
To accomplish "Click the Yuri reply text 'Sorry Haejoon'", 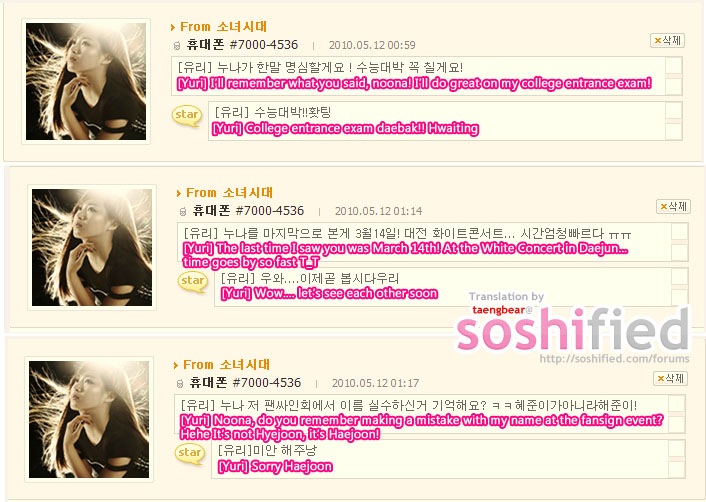I will (x=275, y=466).
